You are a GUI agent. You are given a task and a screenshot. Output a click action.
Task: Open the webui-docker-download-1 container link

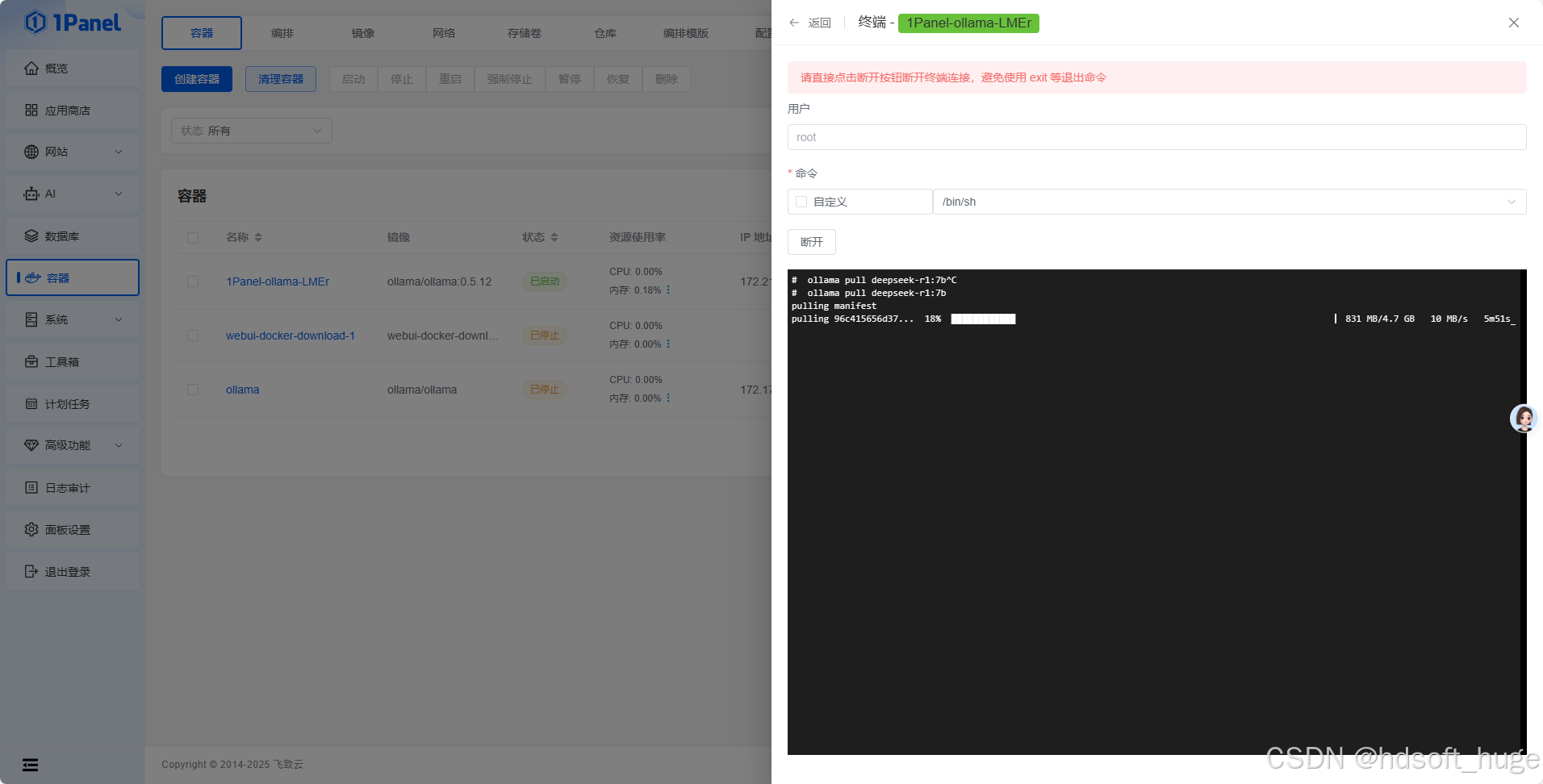point(291,336)
